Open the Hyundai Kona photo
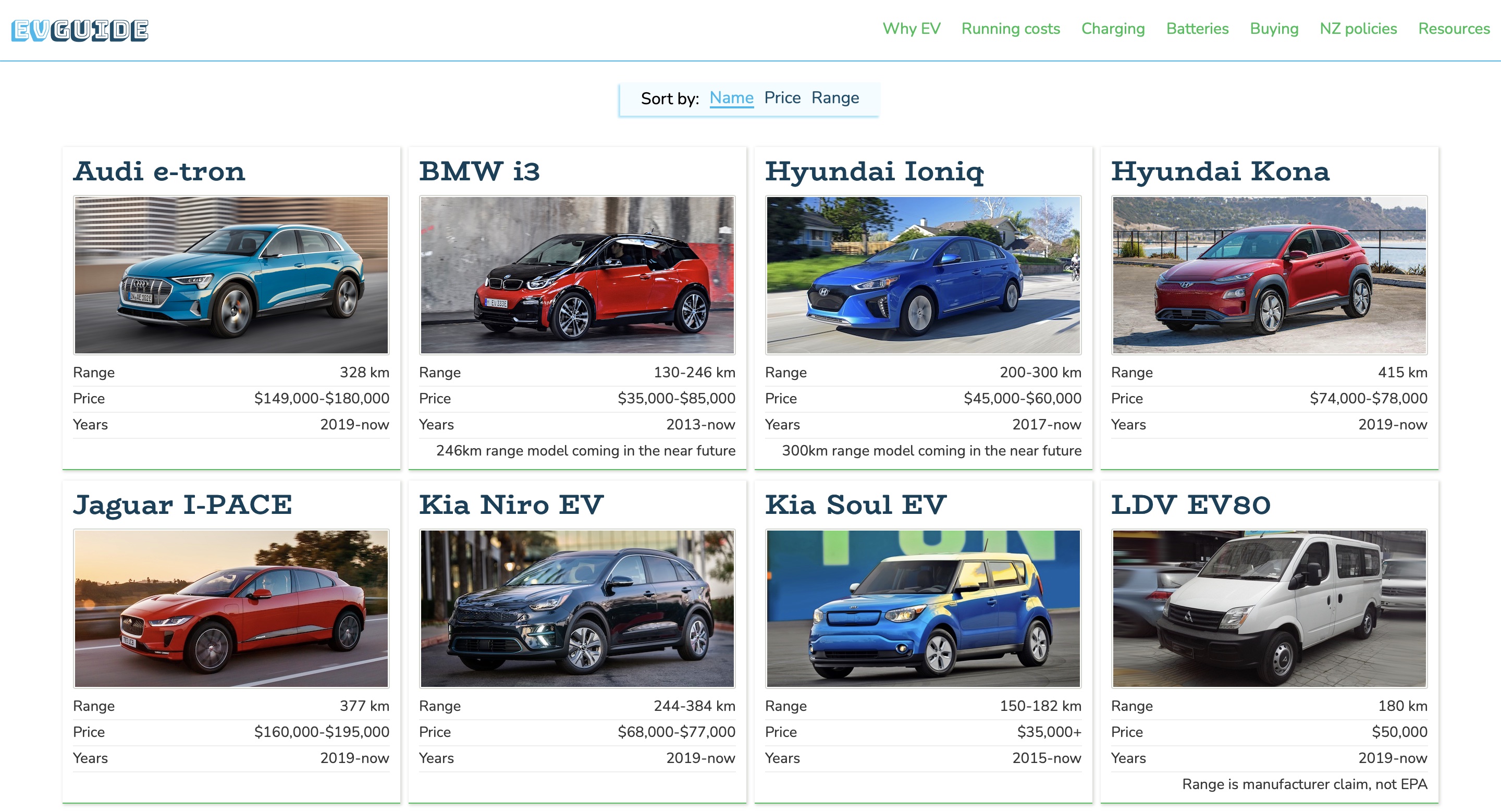Viewport: 1501px width, 812px height. point(1269,275)
